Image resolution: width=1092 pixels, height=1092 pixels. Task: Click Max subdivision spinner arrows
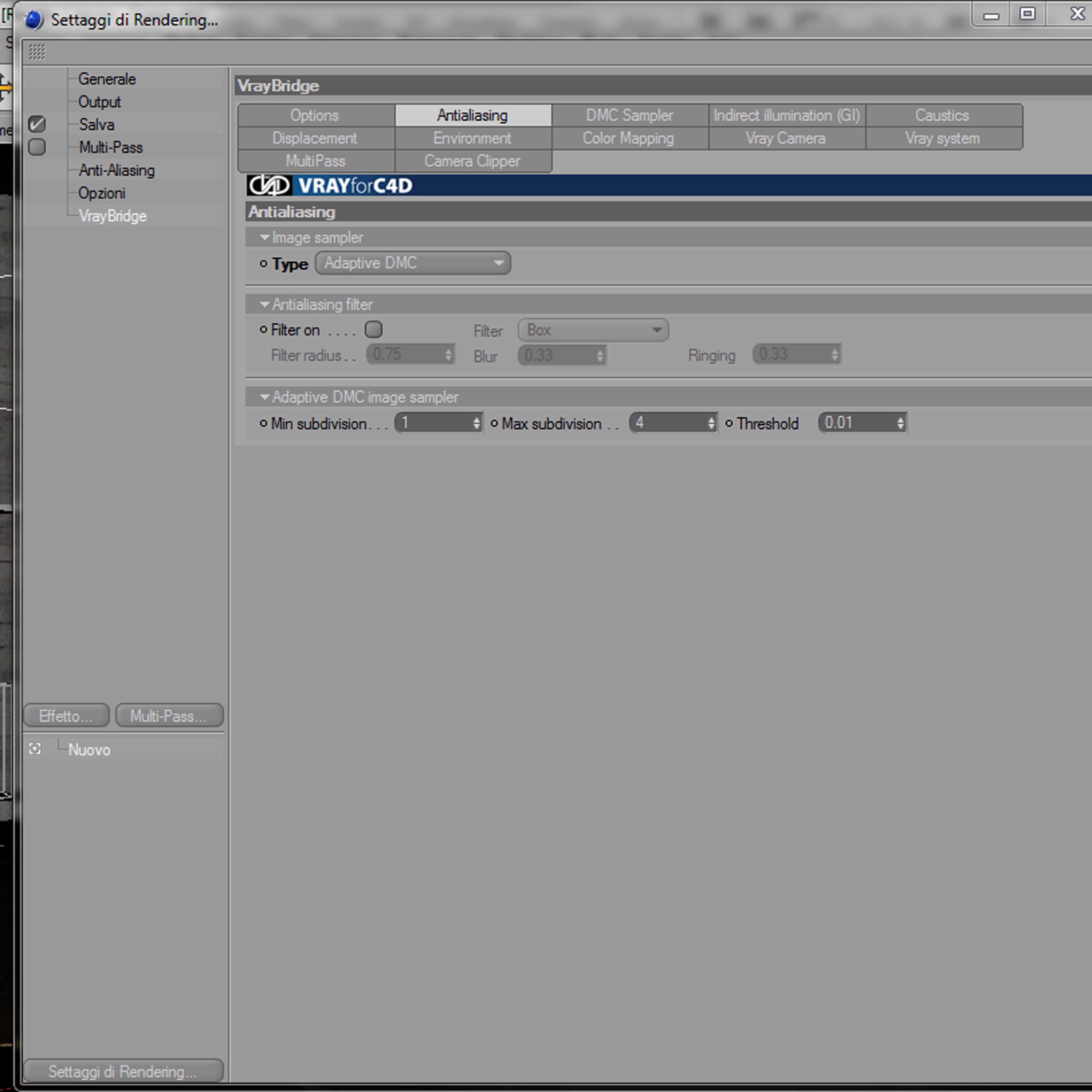pos(711,423)
